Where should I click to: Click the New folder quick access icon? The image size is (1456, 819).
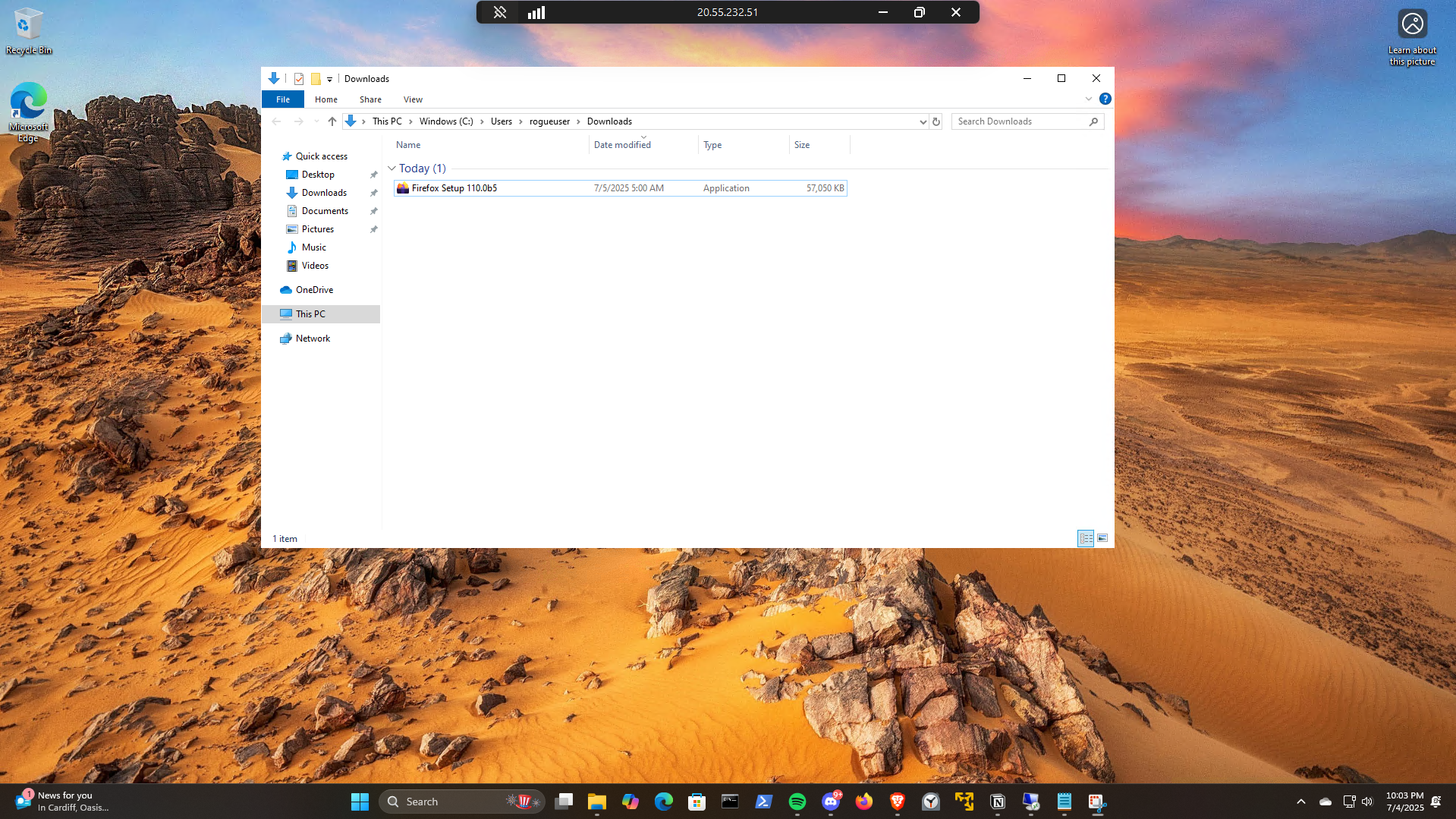pyautogui.click(x=316, y=79)
